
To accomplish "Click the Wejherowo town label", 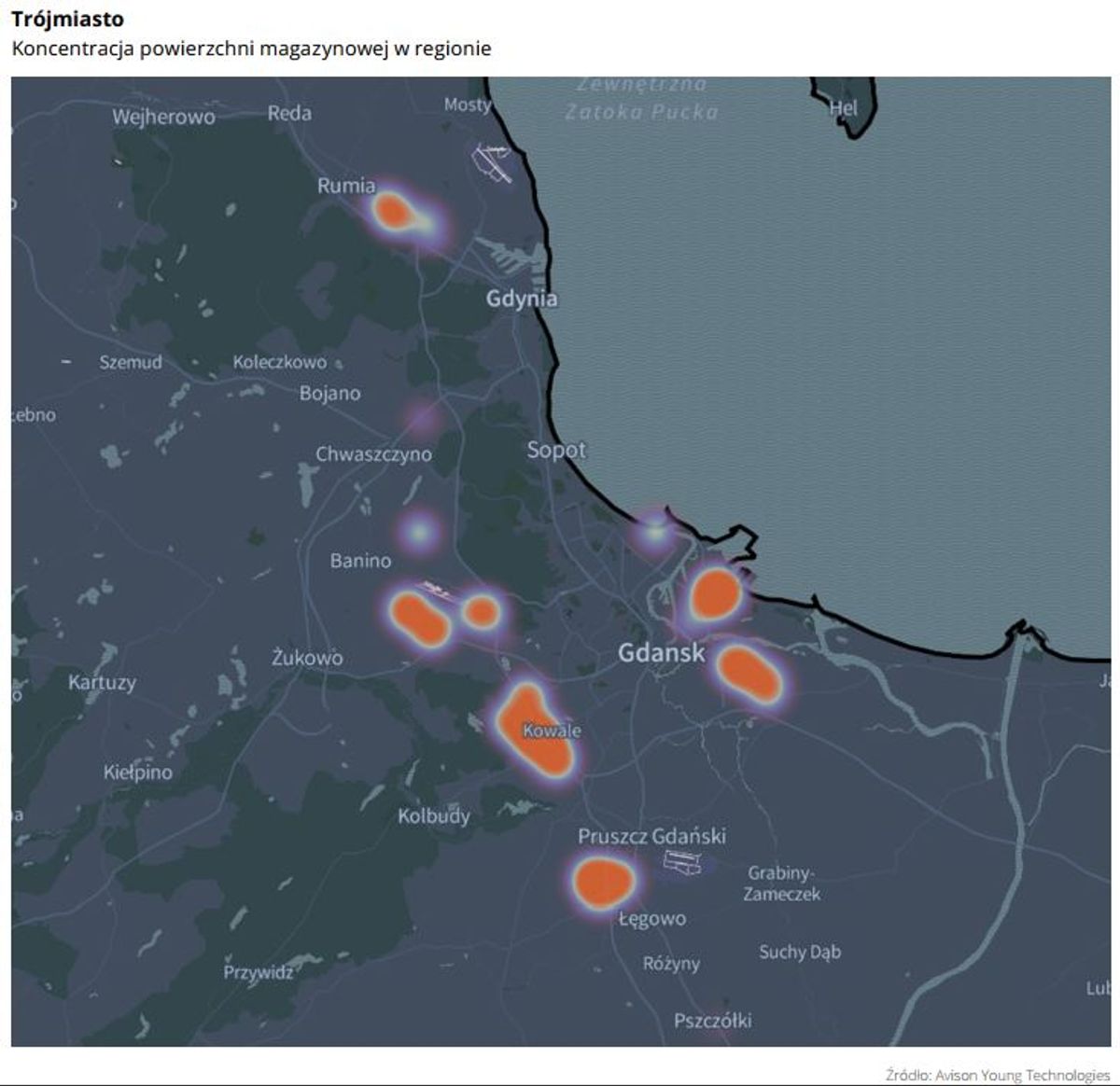I will coord(163,117).
